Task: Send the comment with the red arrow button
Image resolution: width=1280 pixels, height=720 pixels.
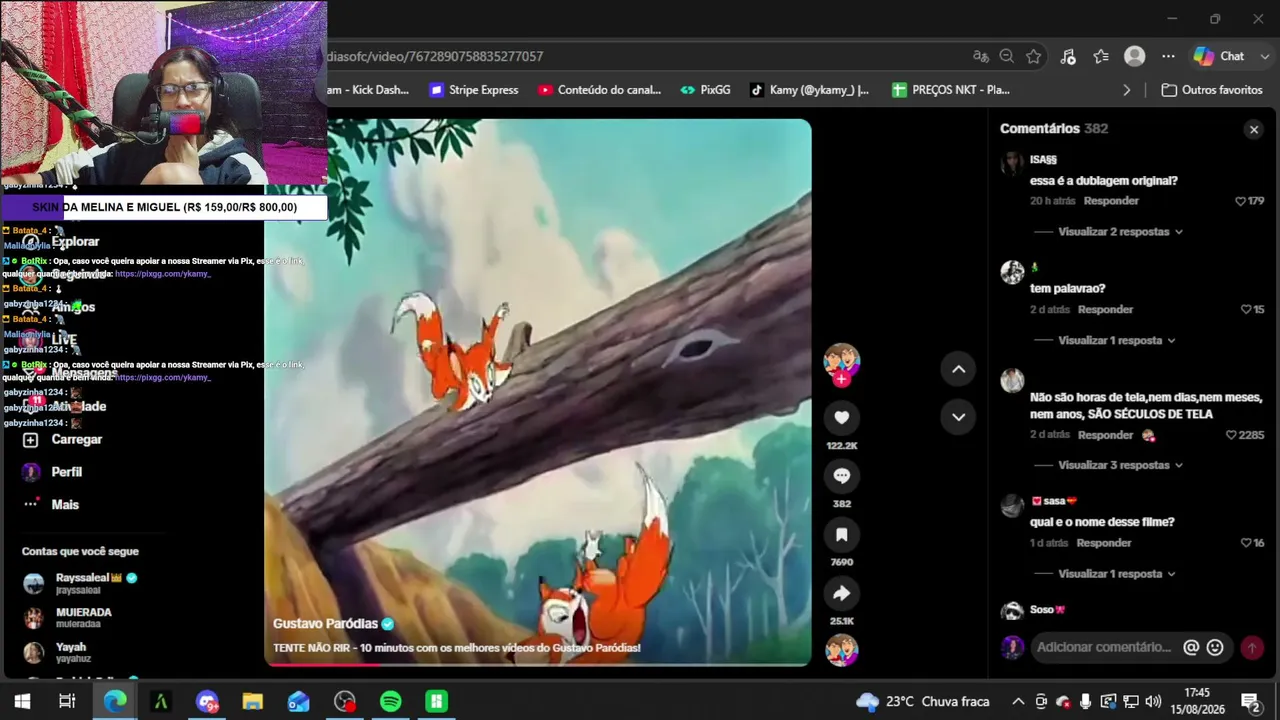Action: click(x=1251, y=648)
